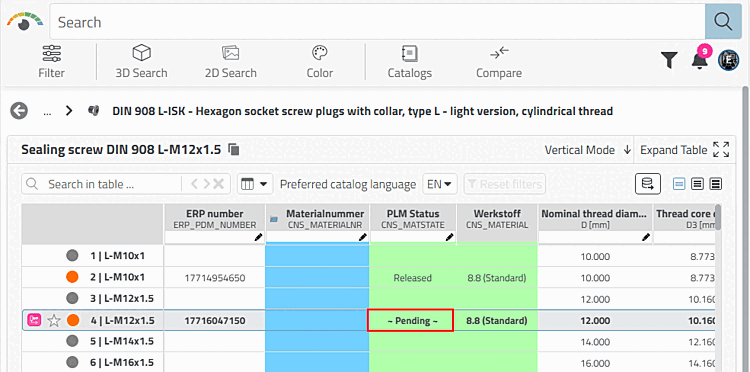This screenshot has width=750, height=372.
Task: Click gray status dot of row 1
Action: coord(72,256)
